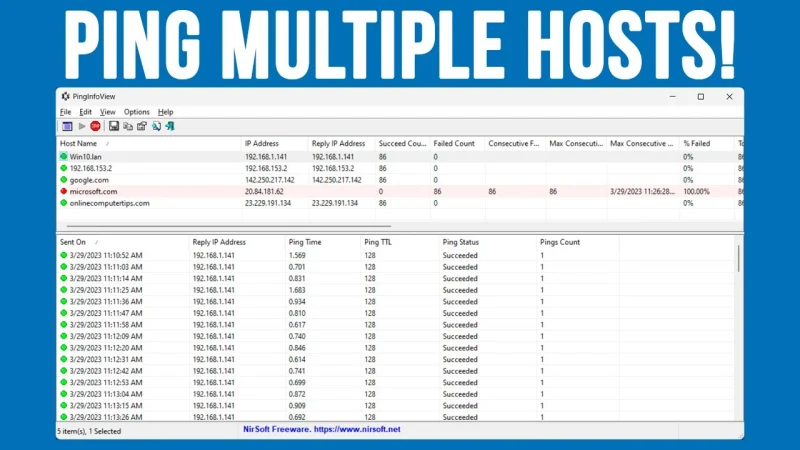The width and height of the screenshot is (800, 450).
Task: Open the Properties toolbar icon
Action: pos(142,126)
